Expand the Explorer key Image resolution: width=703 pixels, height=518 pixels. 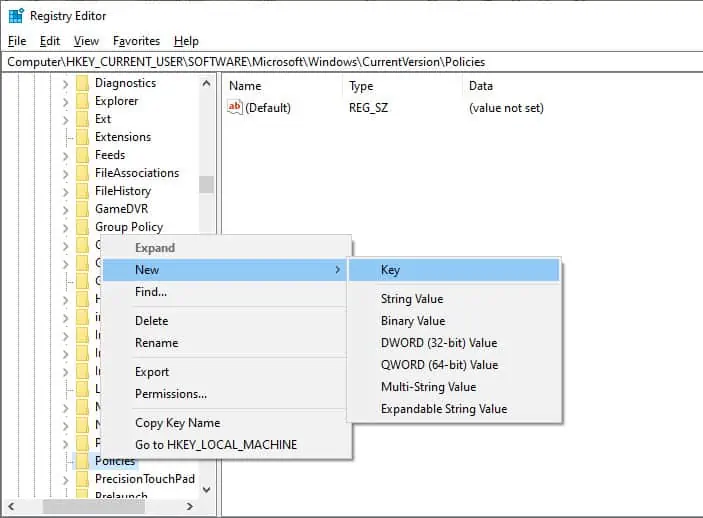coord(65,102)
